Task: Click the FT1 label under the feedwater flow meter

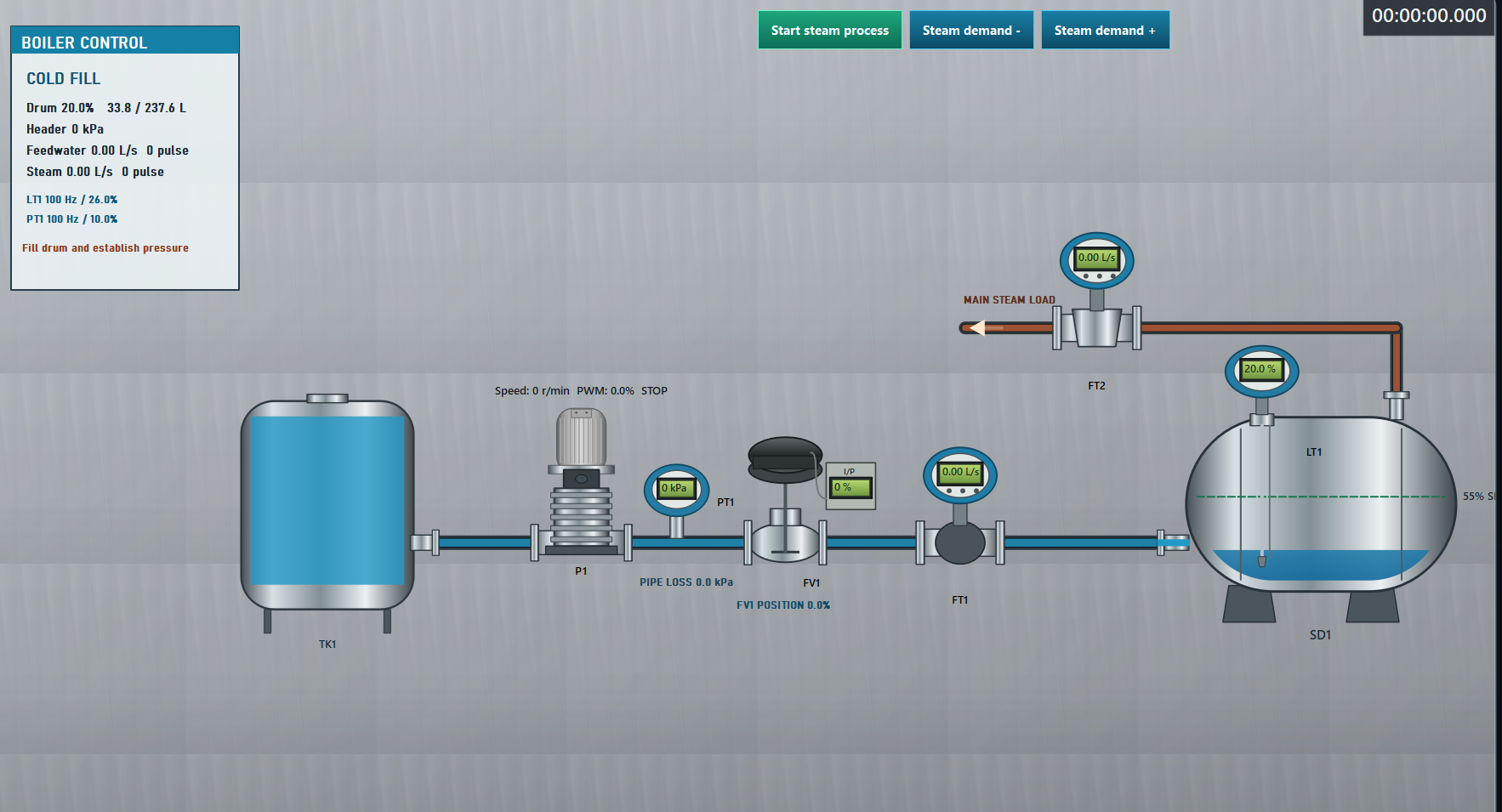Action: coord(960,600)
